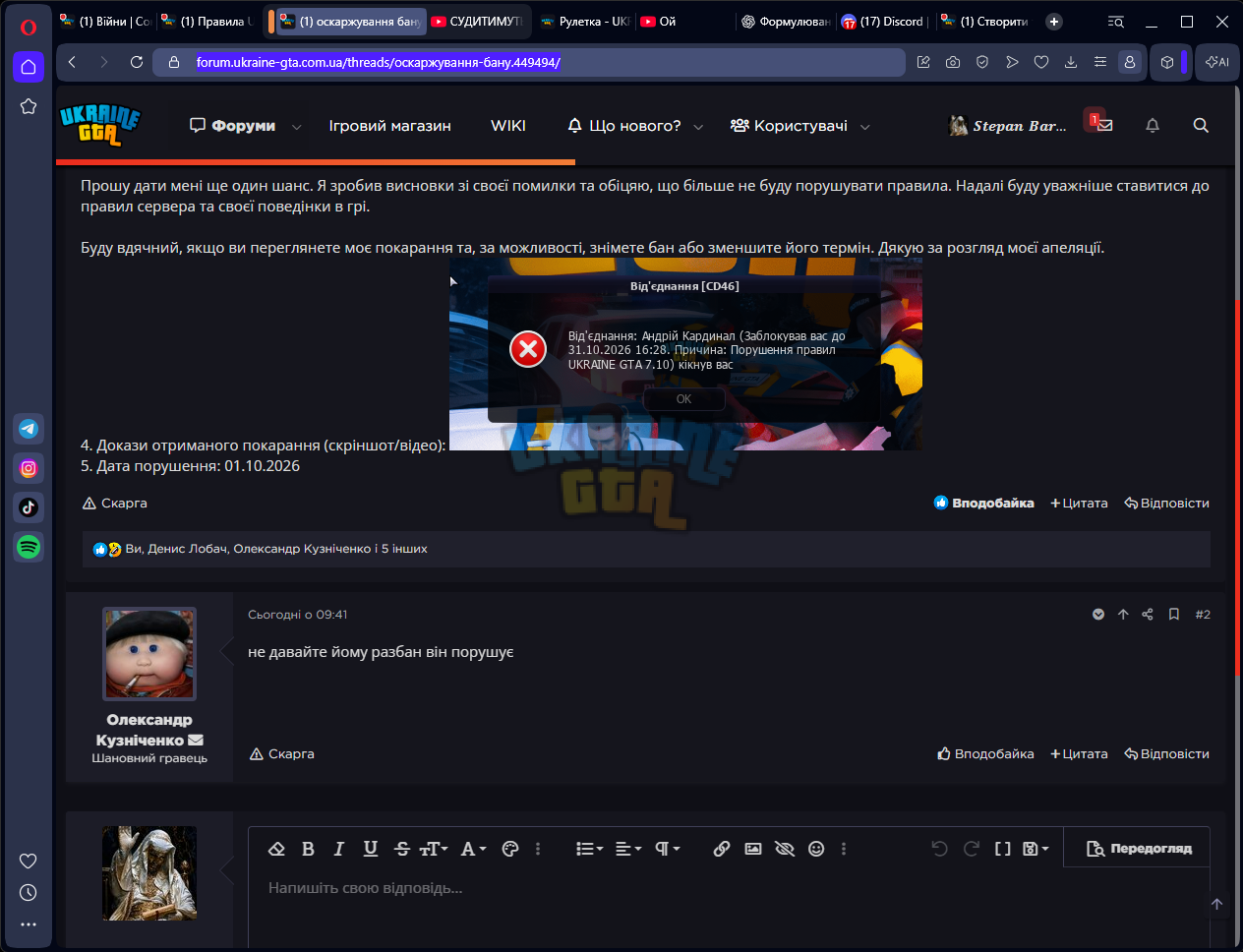1243x952 pixels.
Task: Click the reply text field placeholder
Action: point(366,888)
